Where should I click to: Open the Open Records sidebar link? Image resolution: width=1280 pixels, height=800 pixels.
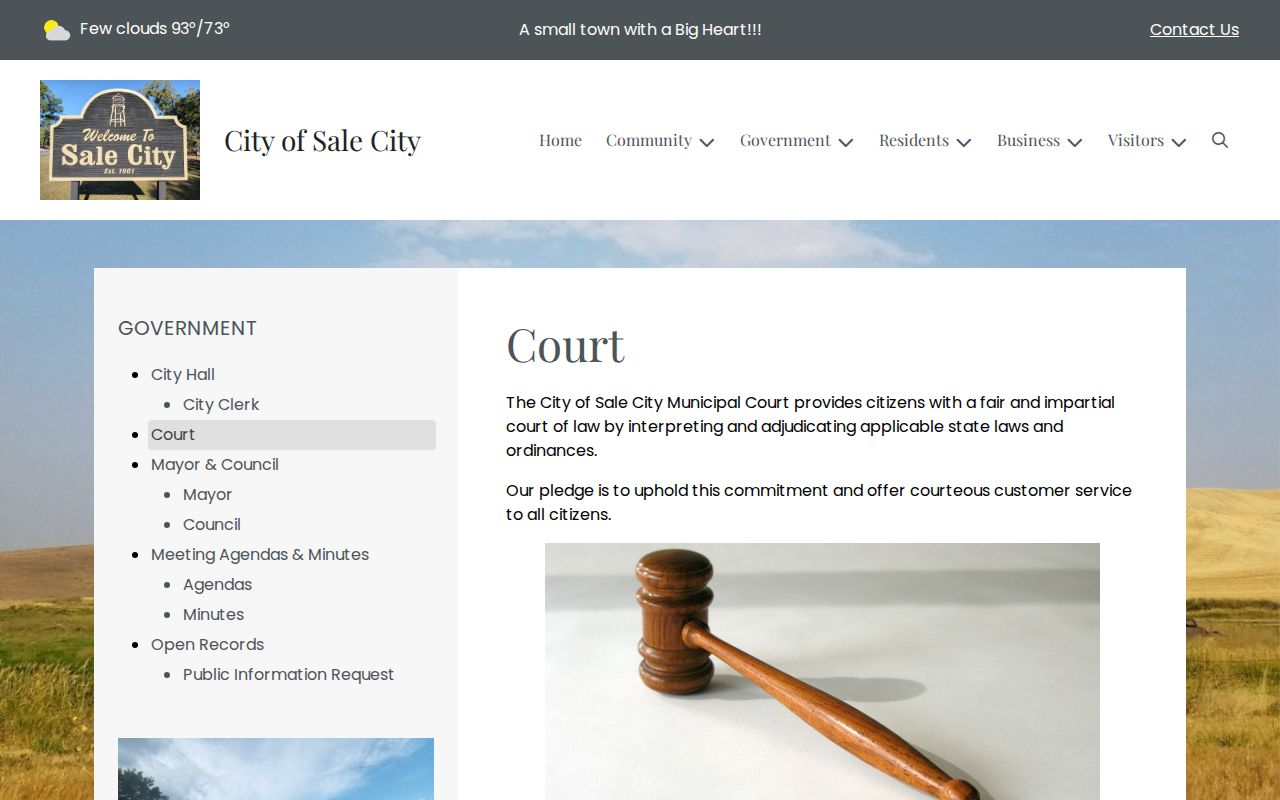(x=207, y=645)
